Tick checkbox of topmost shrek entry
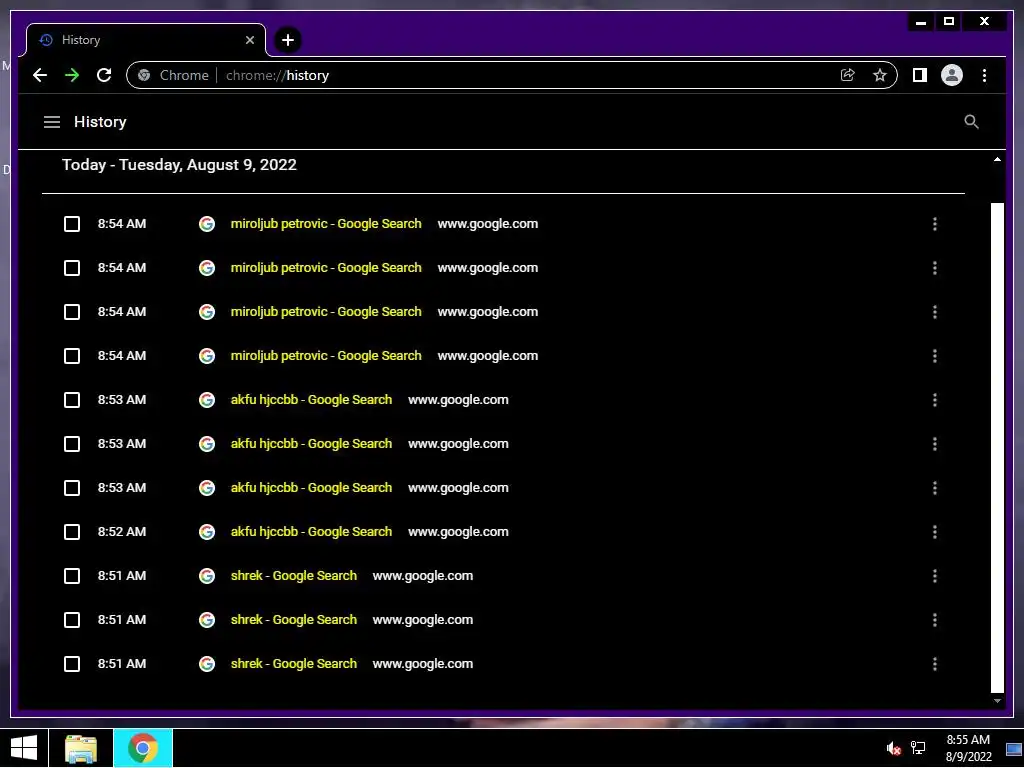1024x768 pixels. 72,576
